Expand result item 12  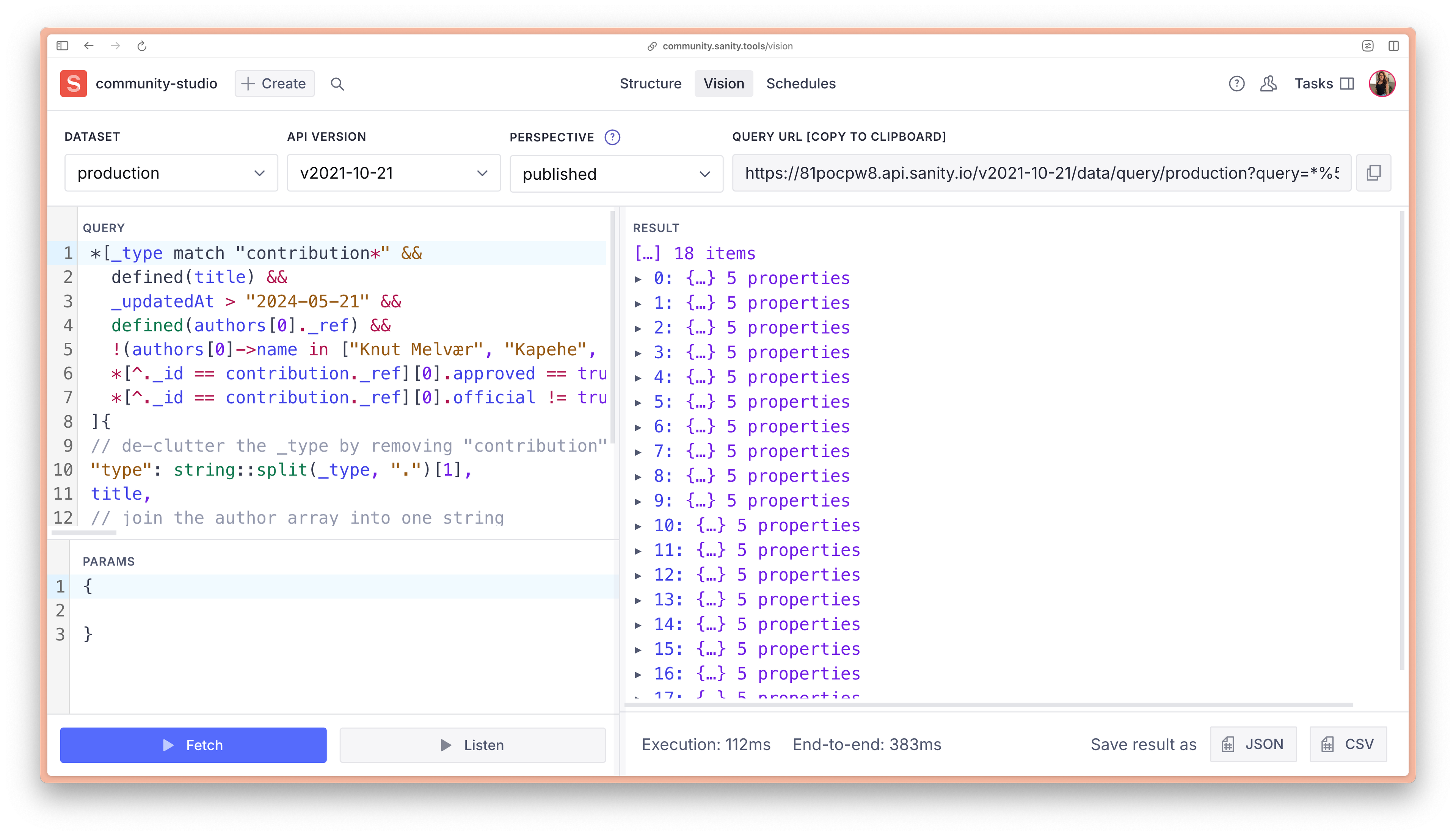638,575
